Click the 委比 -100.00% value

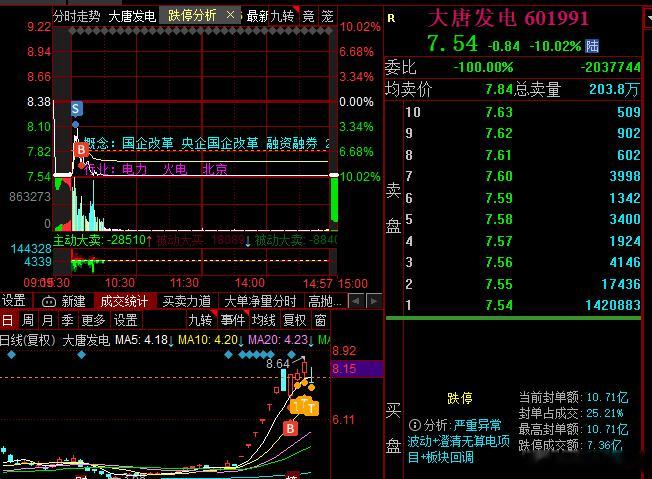[483, 67]
